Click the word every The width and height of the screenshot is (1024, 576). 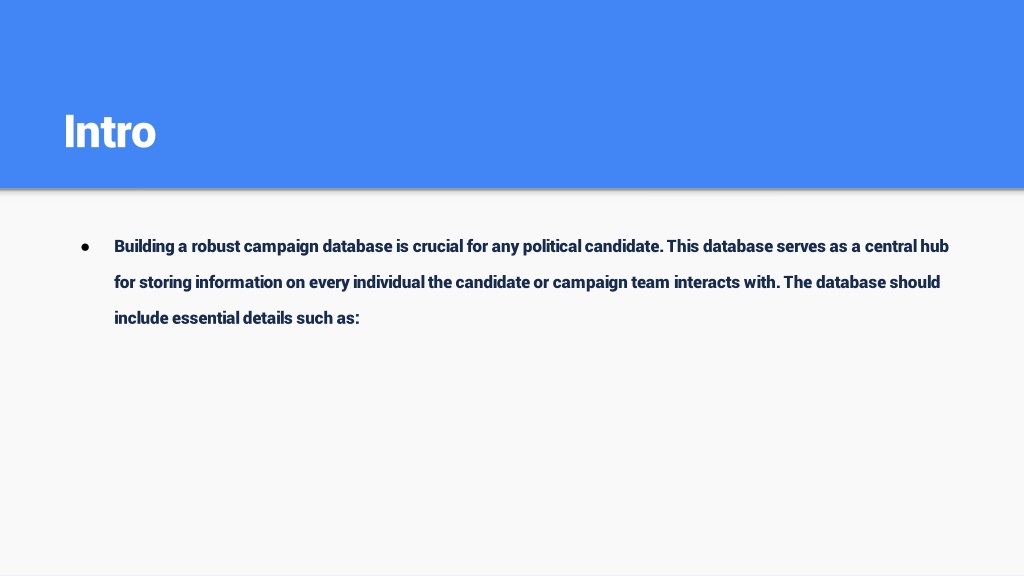point(329,283)
